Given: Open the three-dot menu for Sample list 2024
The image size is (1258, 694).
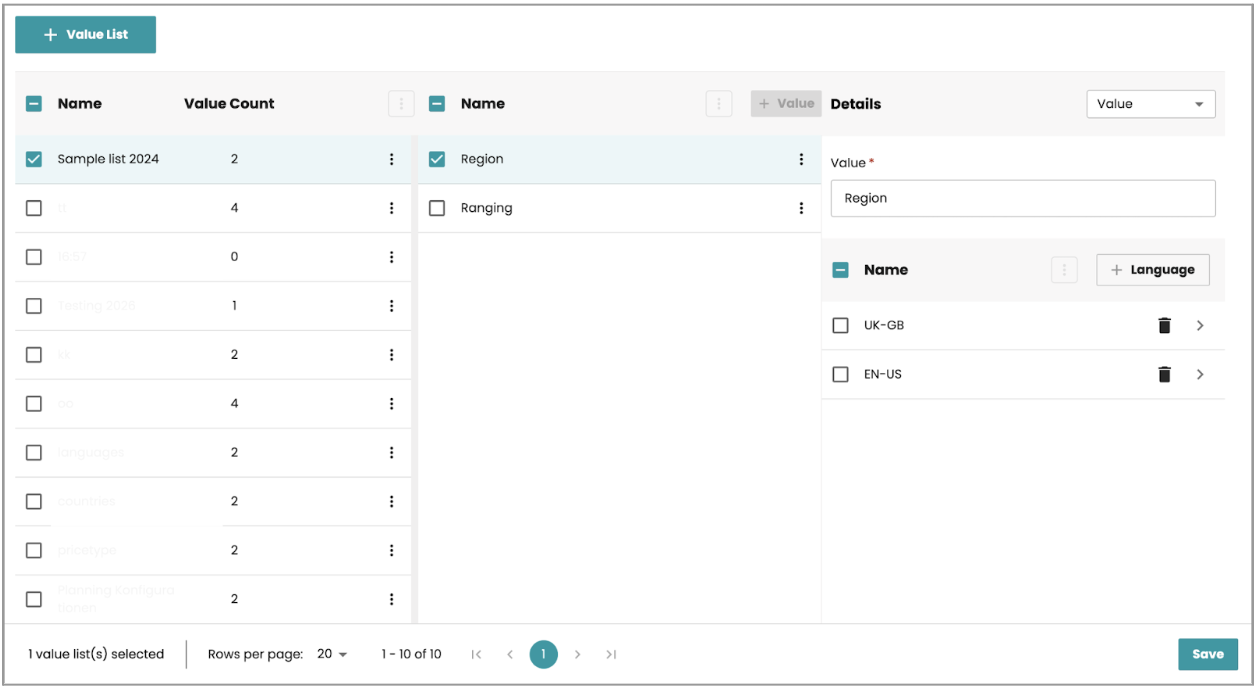Looking at the screenshot, I should (x=391, y=160).
